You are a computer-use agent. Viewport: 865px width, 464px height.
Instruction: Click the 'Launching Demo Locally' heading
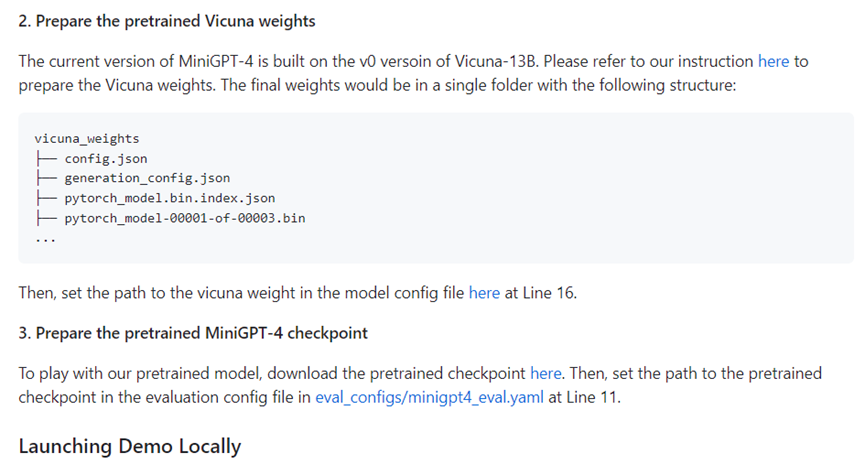tap(130, 446)
